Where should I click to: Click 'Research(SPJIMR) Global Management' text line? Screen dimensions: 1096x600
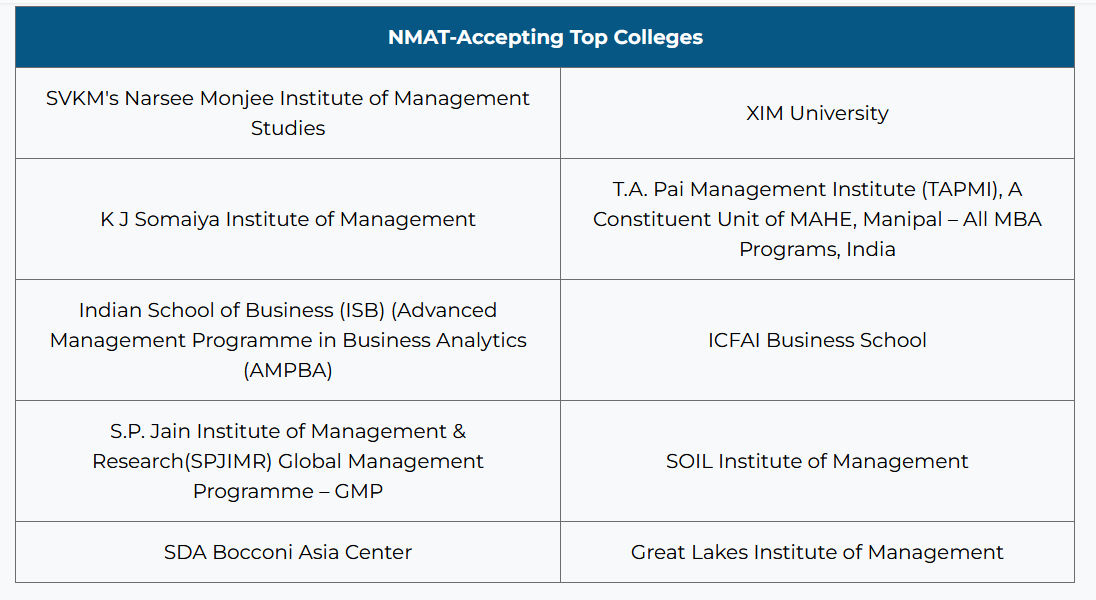point(288,461)
